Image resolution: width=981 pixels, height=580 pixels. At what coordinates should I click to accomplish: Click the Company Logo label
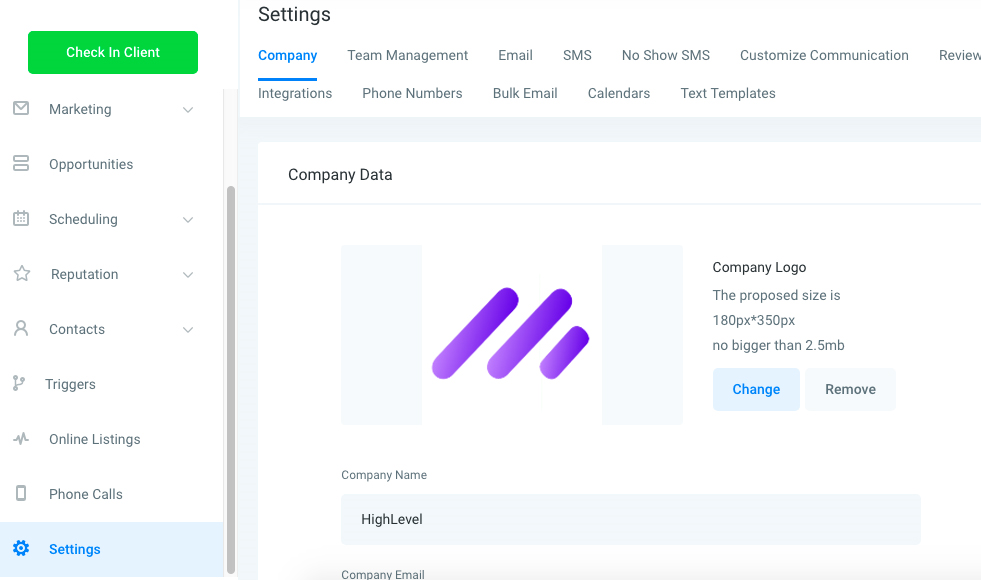click(759, 267)
